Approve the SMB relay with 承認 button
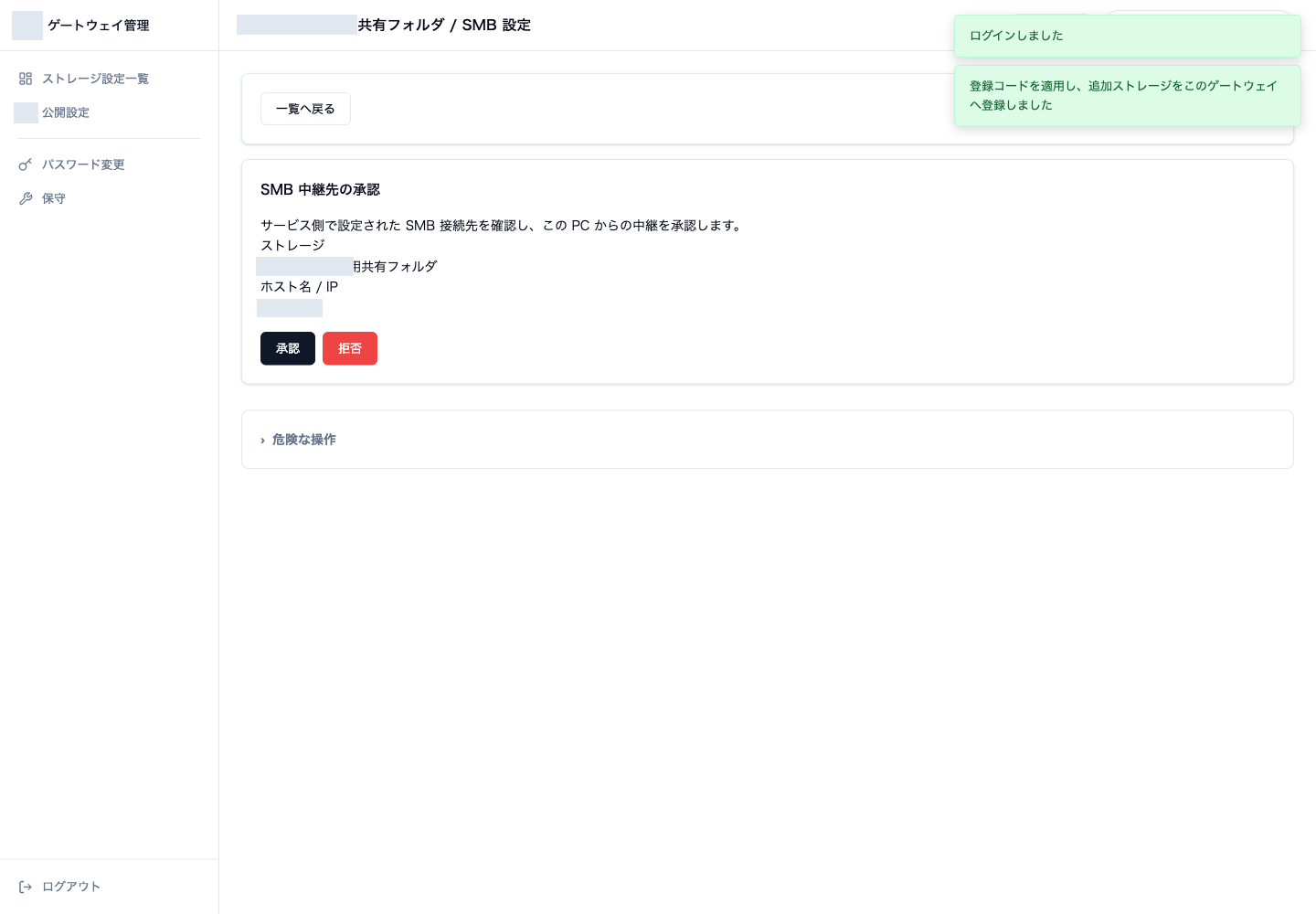 [288, 348]
